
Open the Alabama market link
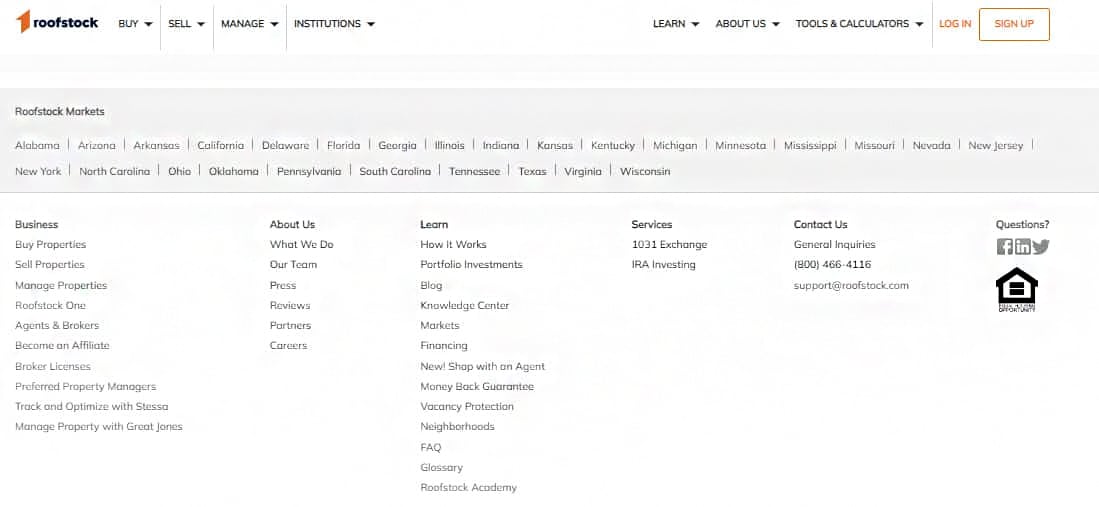(37, 146)
